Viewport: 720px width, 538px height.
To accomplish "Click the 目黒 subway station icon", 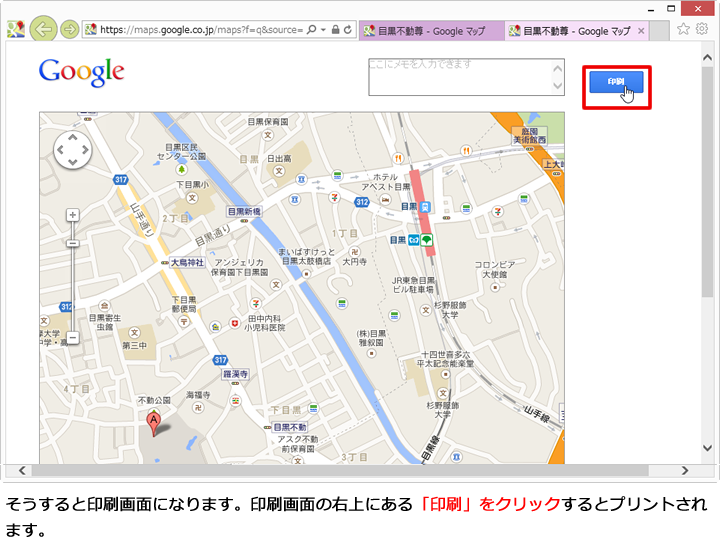I will tap(413, 240).
